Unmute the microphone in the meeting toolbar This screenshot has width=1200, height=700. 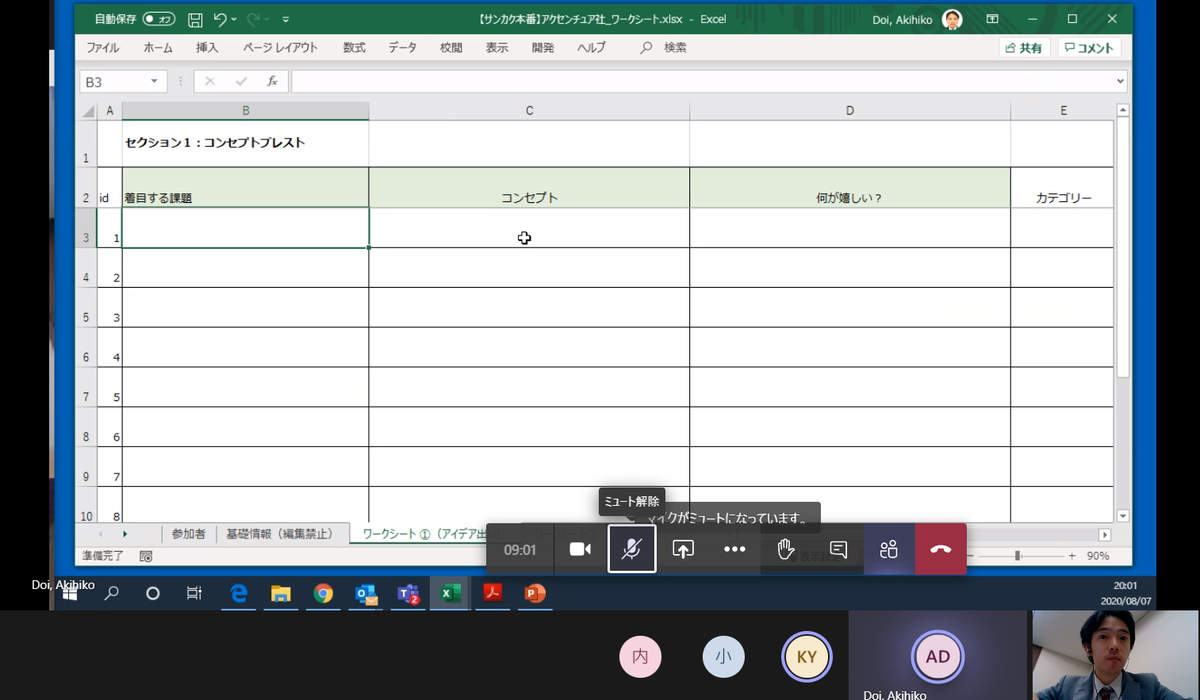click(x=632, y=549)
